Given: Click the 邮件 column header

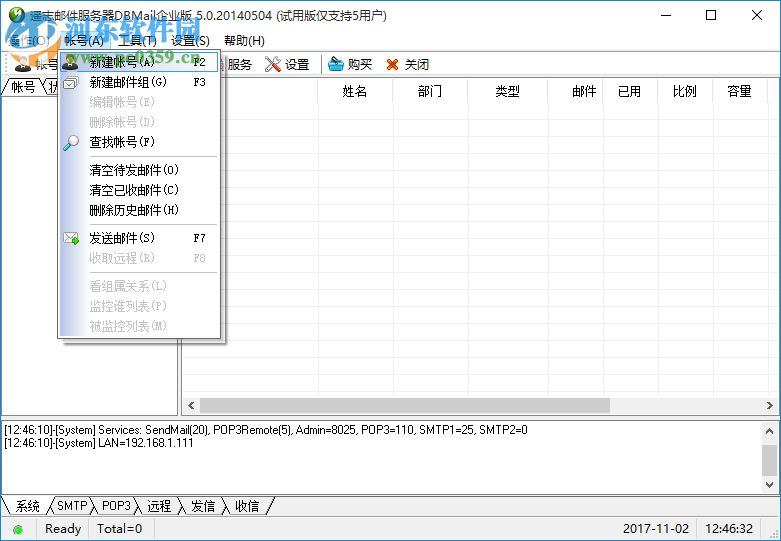Looking at the screenshot, I should (x=576, y=91).
